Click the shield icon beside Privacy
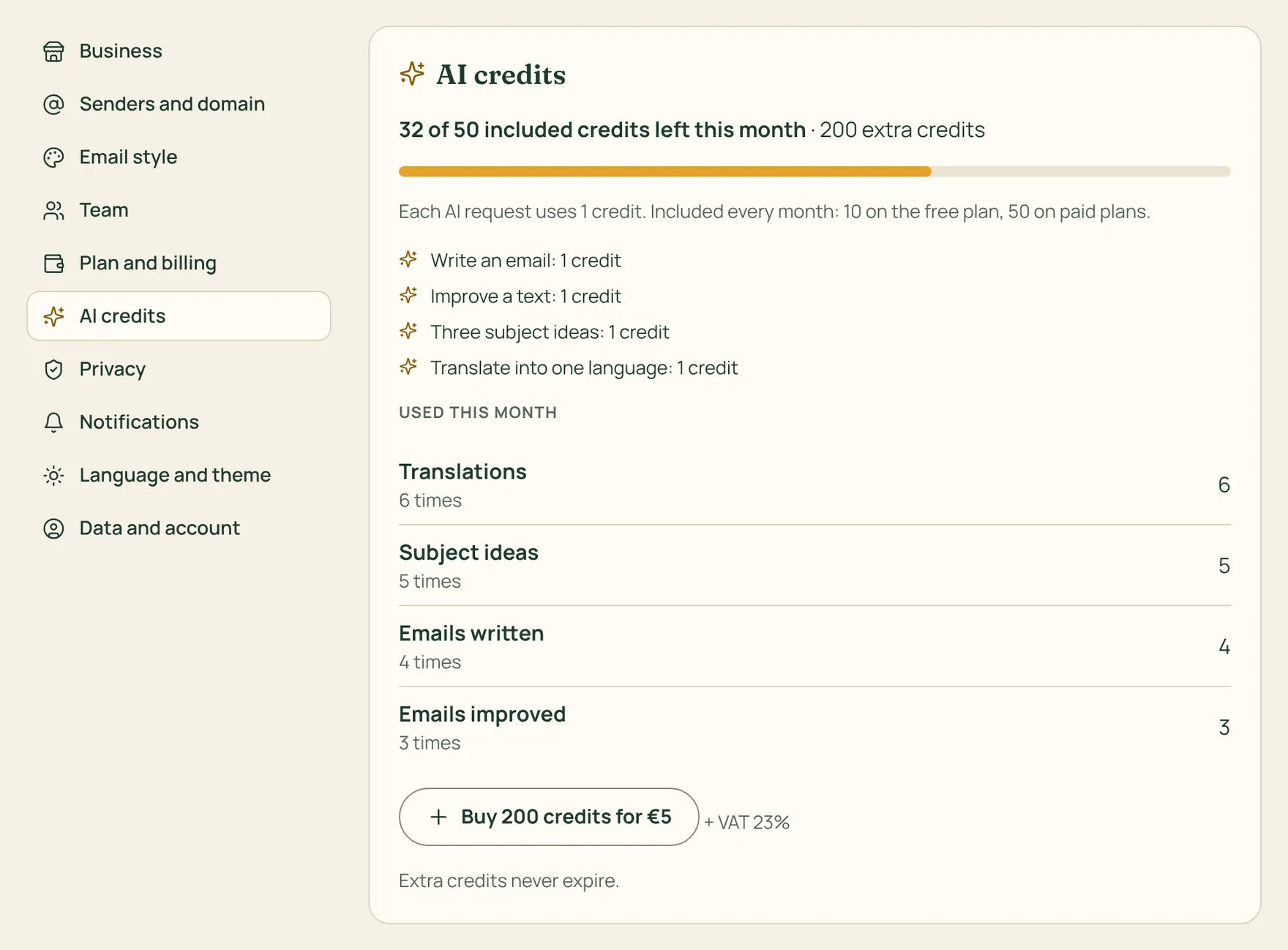The image size is (1288, 950). pos(53,370)
